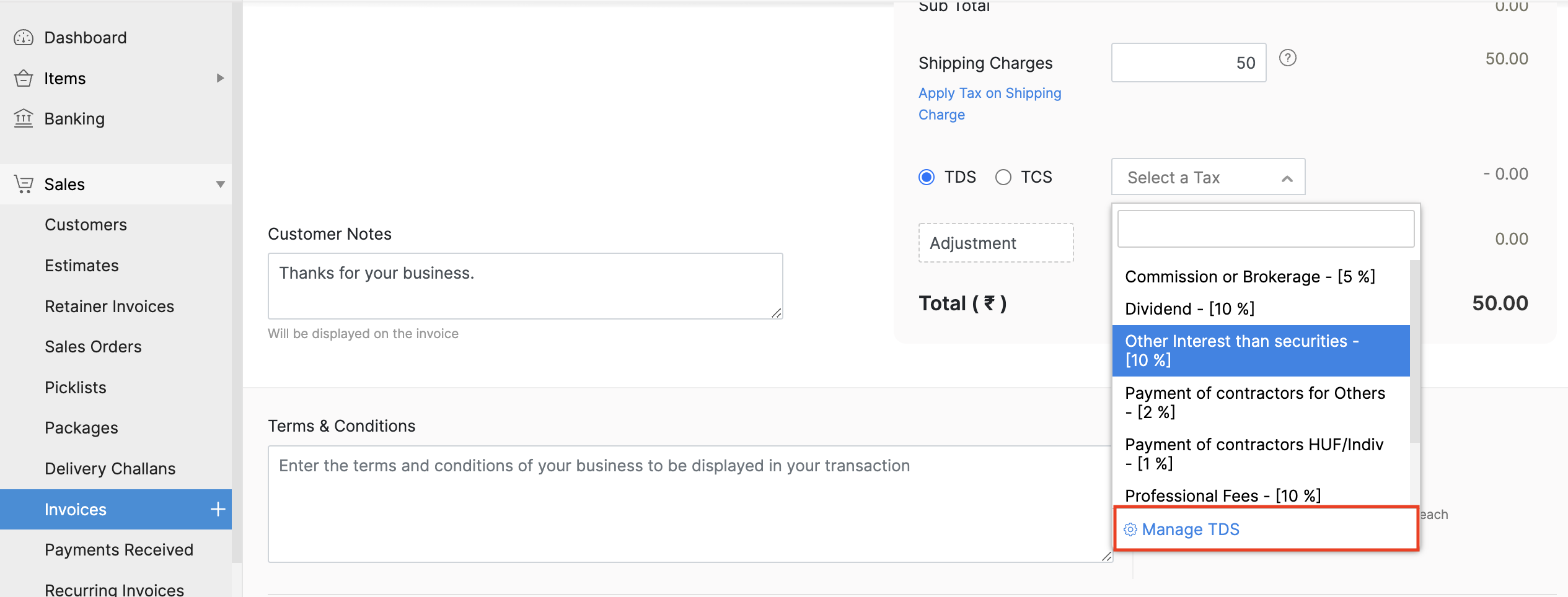This screenshot has height=597, width=1568.
Task: Choose Other Interest than securities option
Action: [x=1260, y=351]
